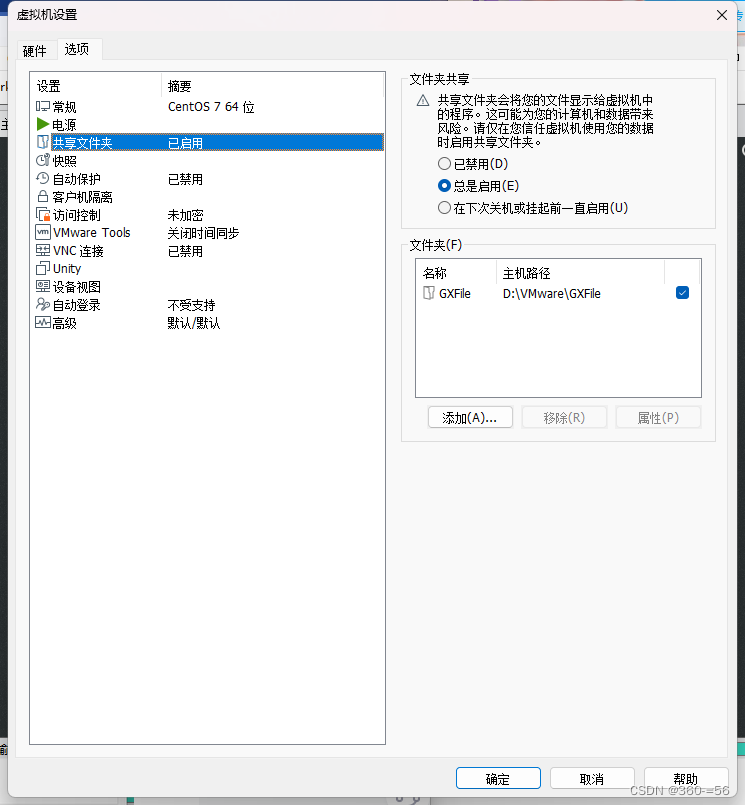Screen dimensions: 745x805
Task: Close the 虚拟机设置 dialog
Action: click(x=722, y=15)
